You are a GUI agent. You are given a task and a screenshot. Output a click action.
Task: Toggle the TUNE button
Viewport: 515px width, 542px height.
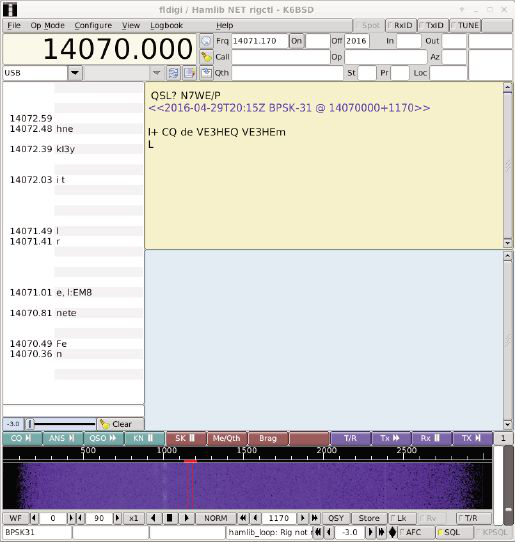[466, 25]
